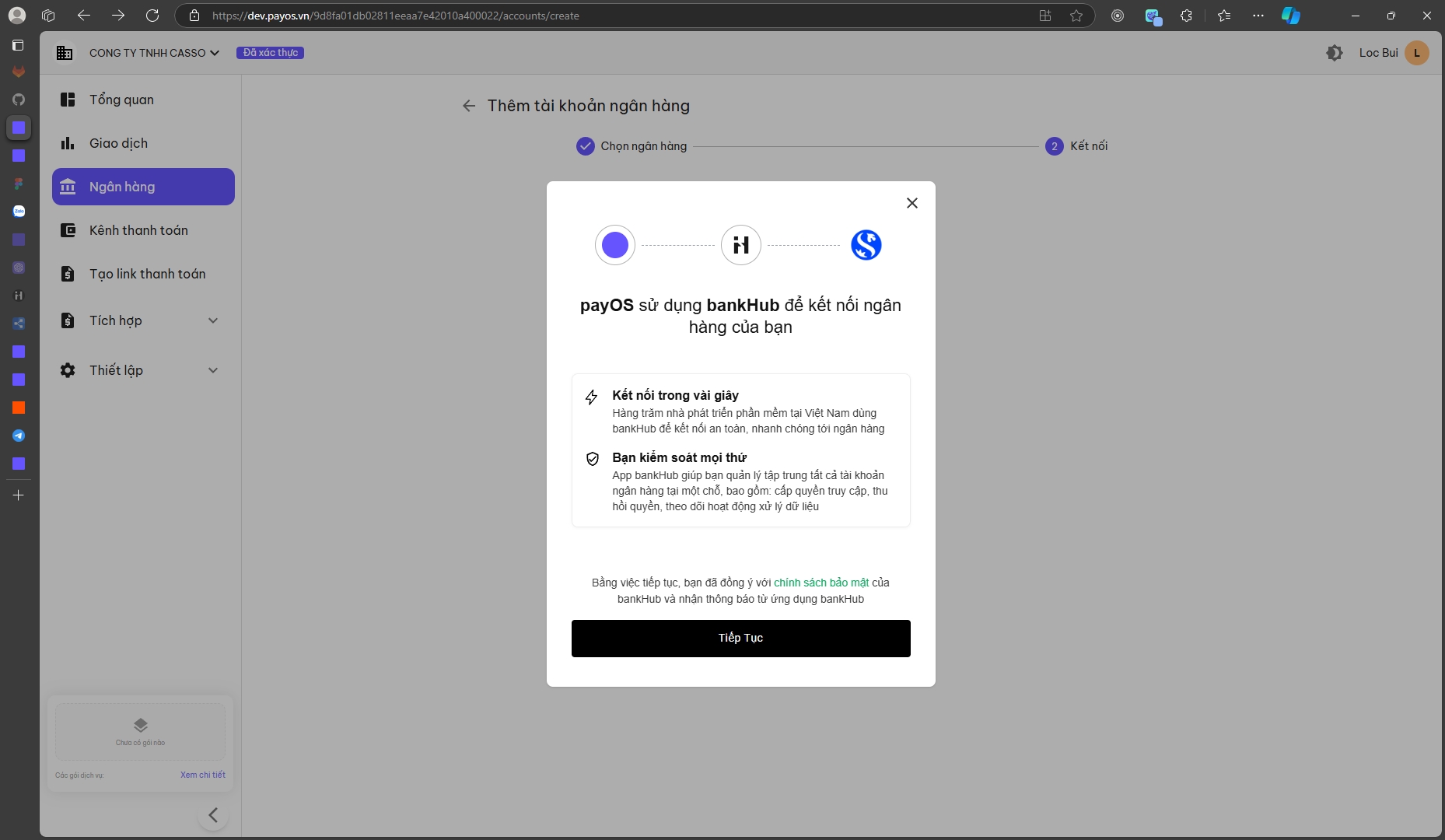1445x840 pixels.
Task: Click the paint palette extension icon
Action: pos(1153,16)
